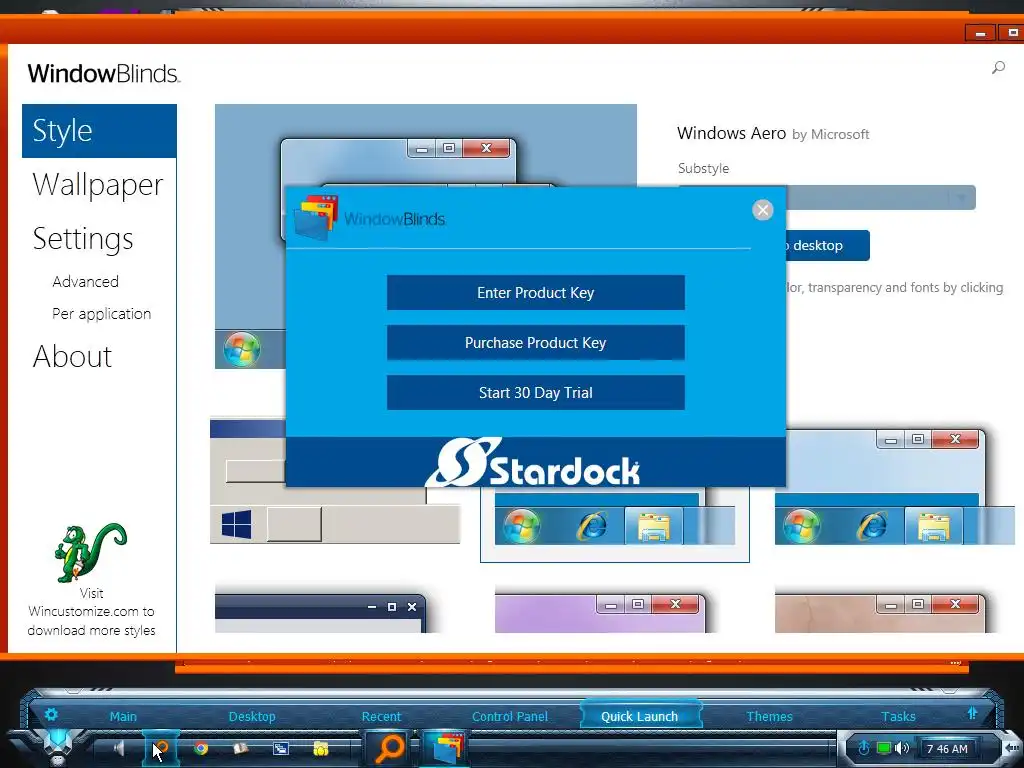Click the Wincustomize green lizard mascot
Viewport: 1024px width, 768px height.
(91, 552)
